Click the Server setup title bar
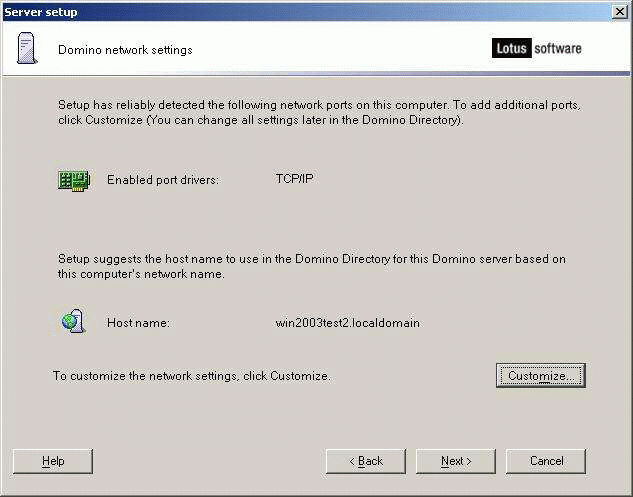The image size is (633, 497). click(x=300, y=11)
